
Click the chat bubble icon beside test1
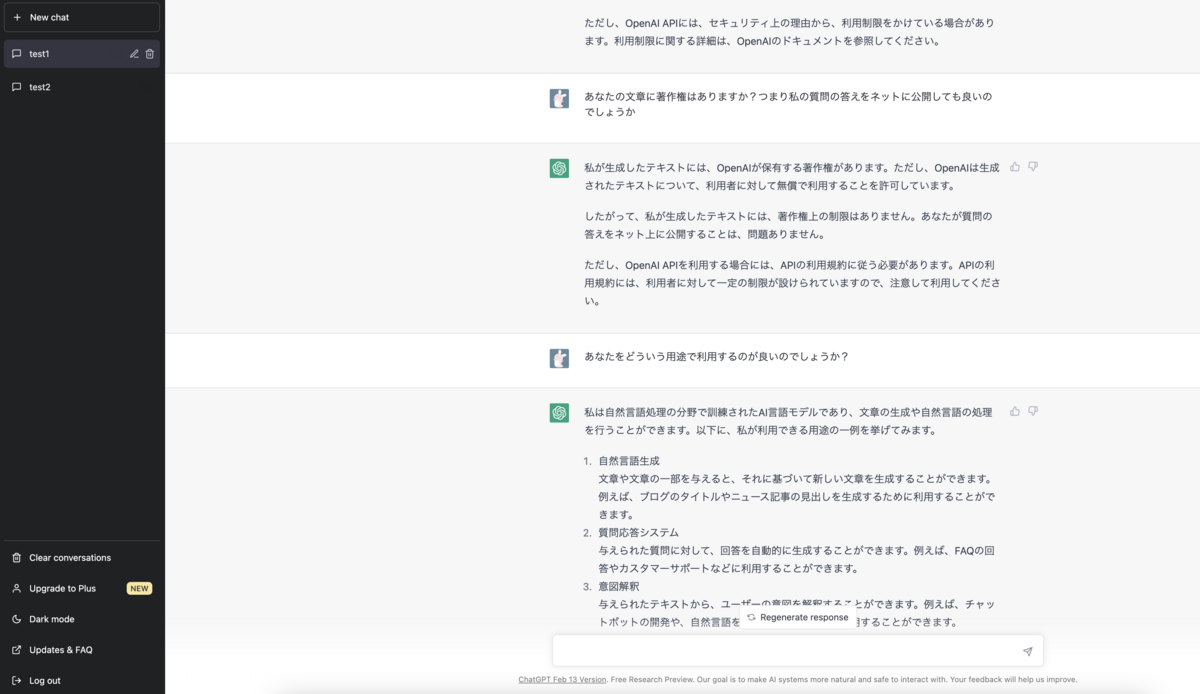(17, 54)
